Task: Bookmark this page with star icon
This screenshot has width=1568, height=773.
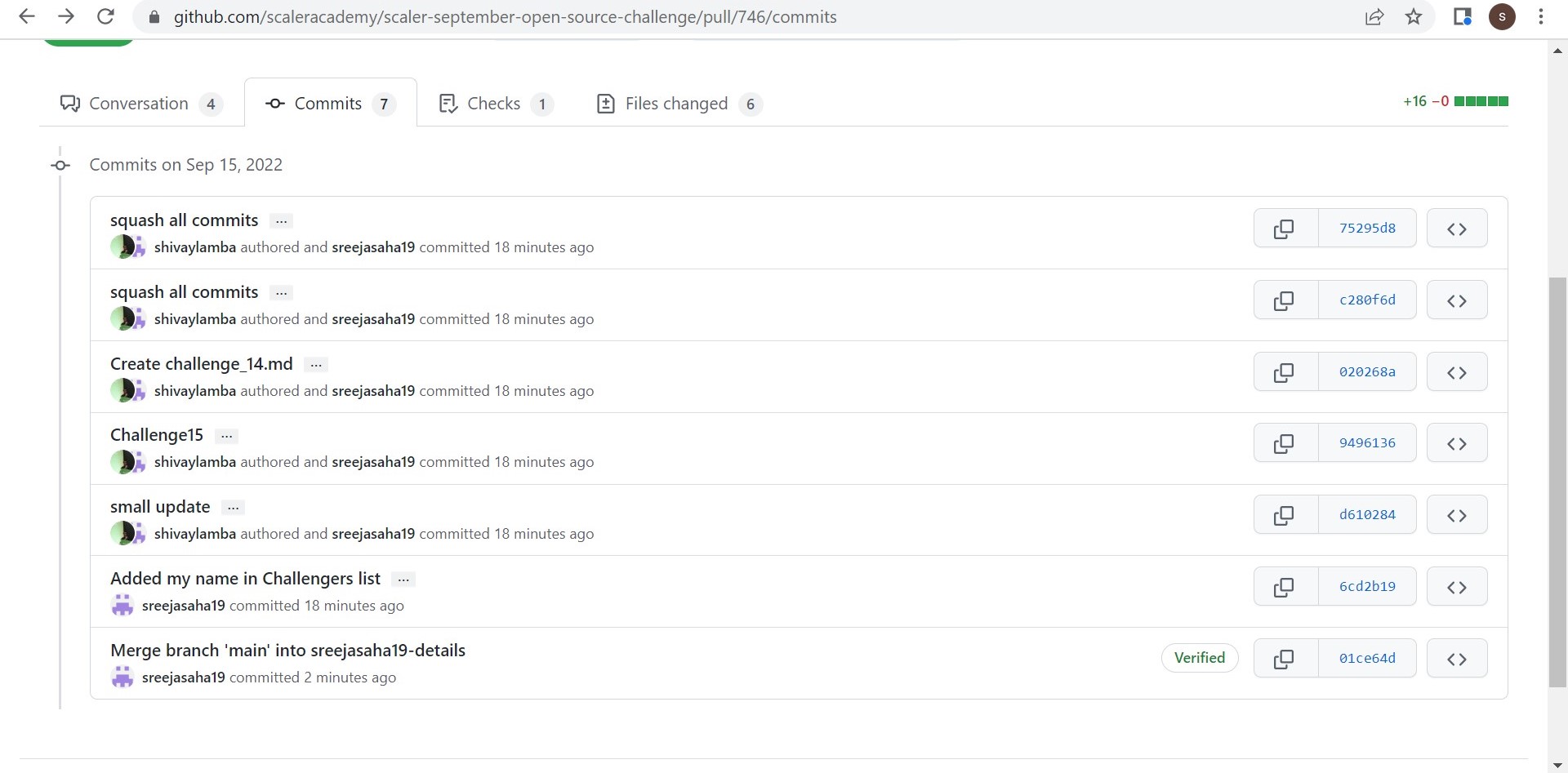Action: pos(1414,16)
